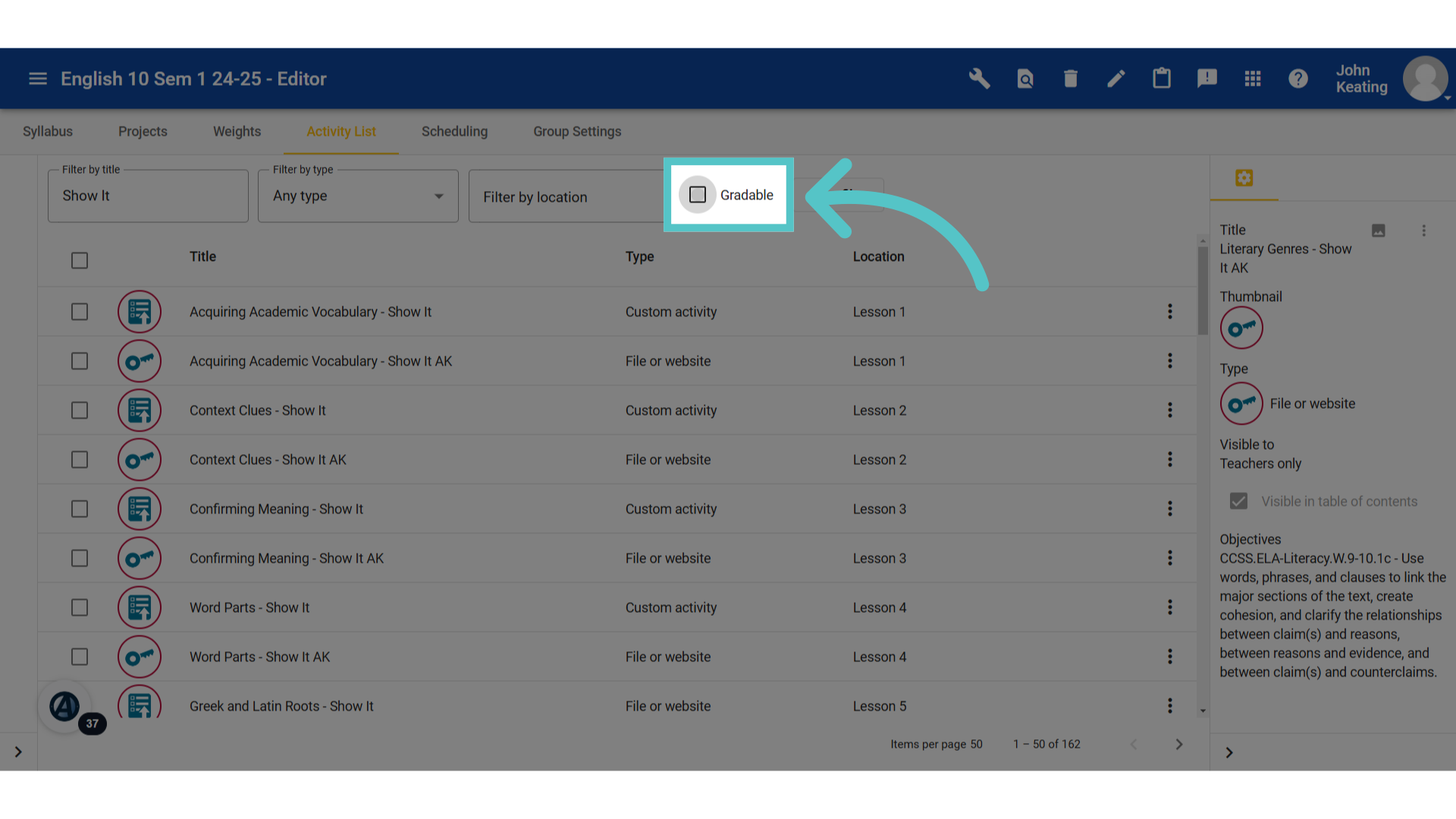The height and width of the screenshot is (819, 1456).
Task: Go to next page of activities
Action: (1179, 745)
